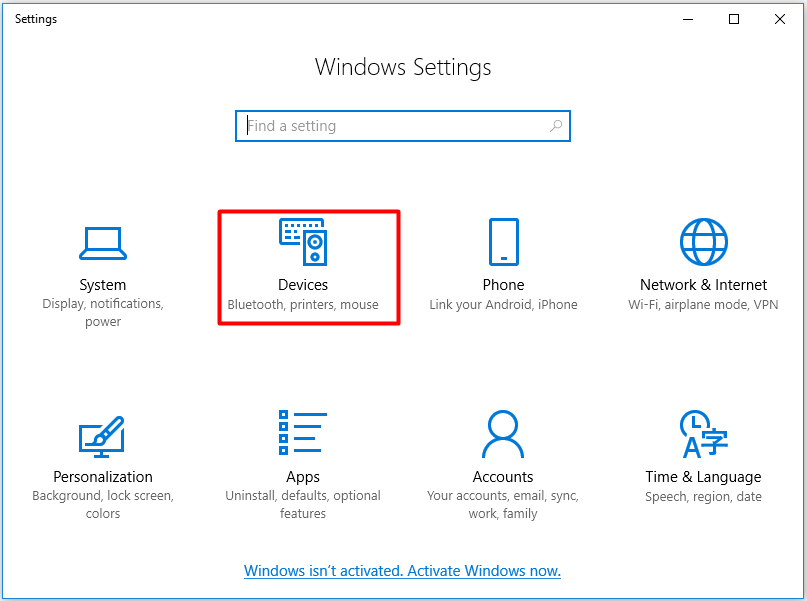Click 'Bluetooth, printers, mouse' description
Image resolution: width=807 pixels, height=601 pixels.
(303, 305)
